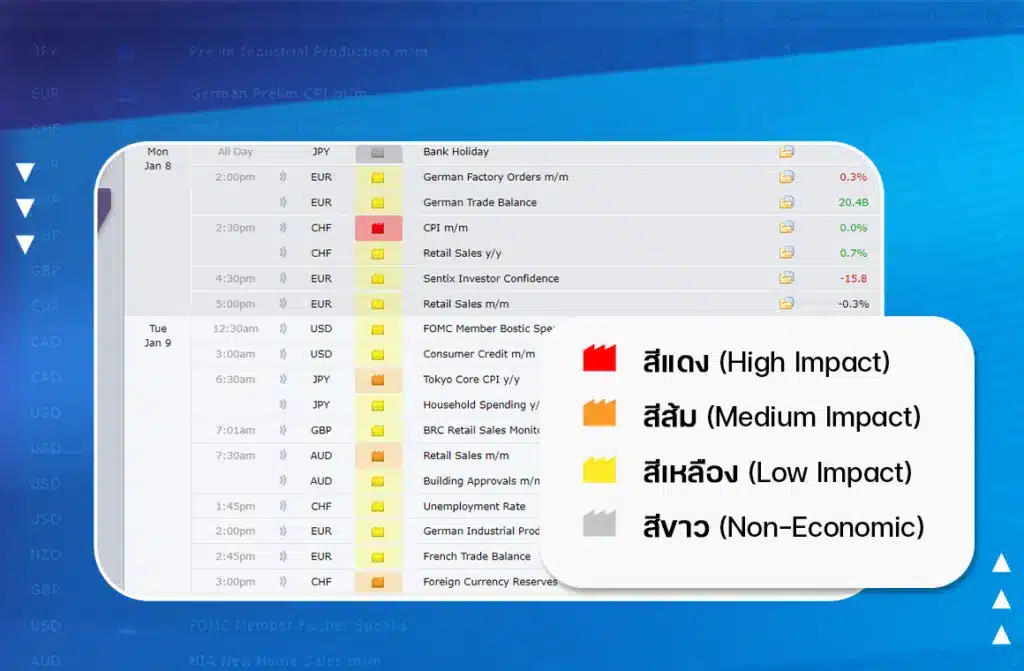The height and width of the screenshot is (671, 1024).
Task: Open detail folder for EUR Retail Sales m/m
Action: point(786,303)
